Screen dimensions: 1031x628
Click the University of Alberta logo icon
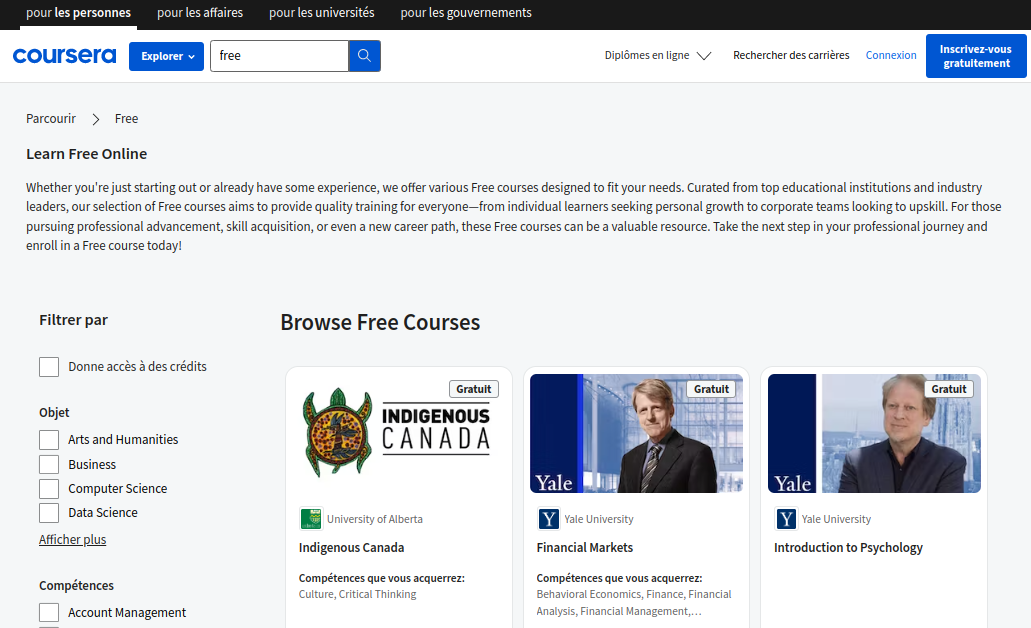[311, 519]
